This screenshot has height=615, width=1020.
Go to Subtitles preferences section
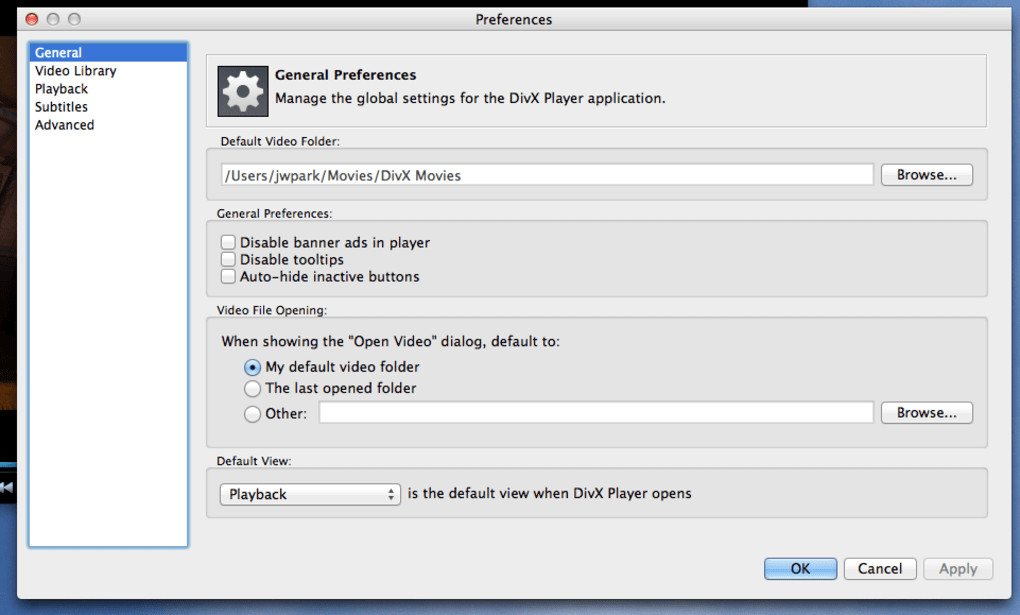pyautogui.click(x=62, y=107)
